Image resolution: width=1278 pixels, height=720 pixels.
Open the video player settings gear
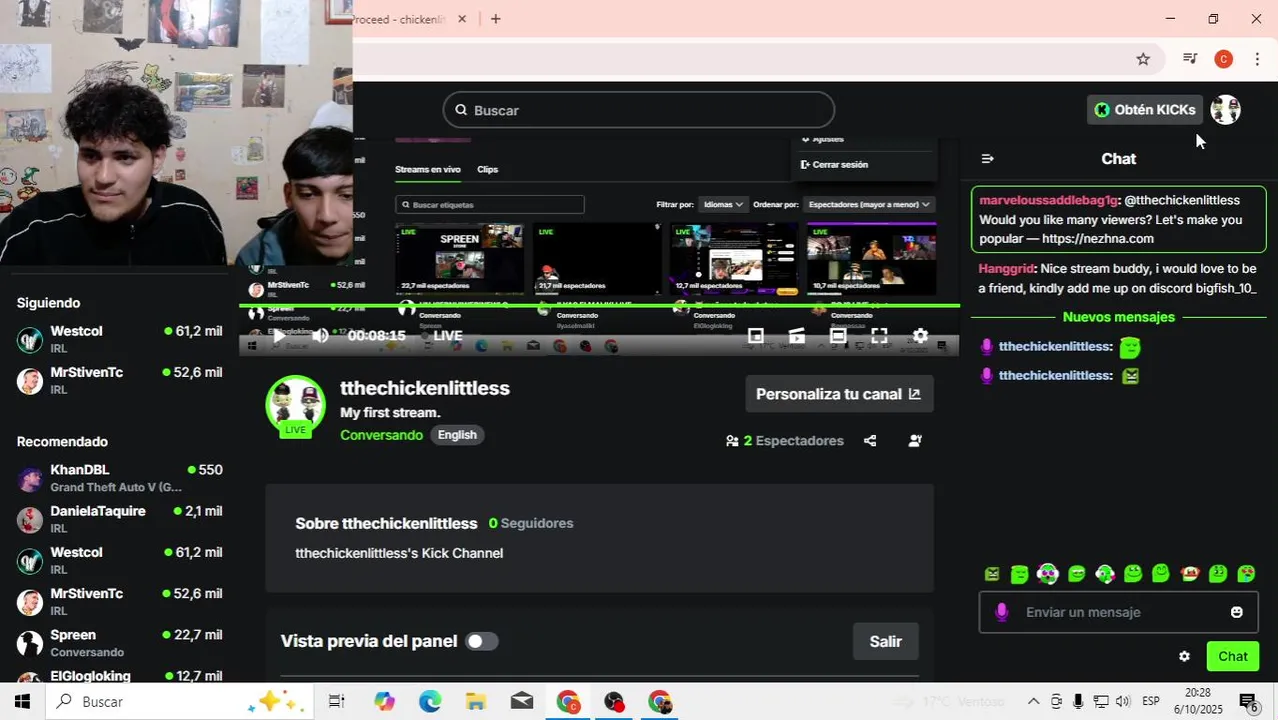tap(920, 336)
